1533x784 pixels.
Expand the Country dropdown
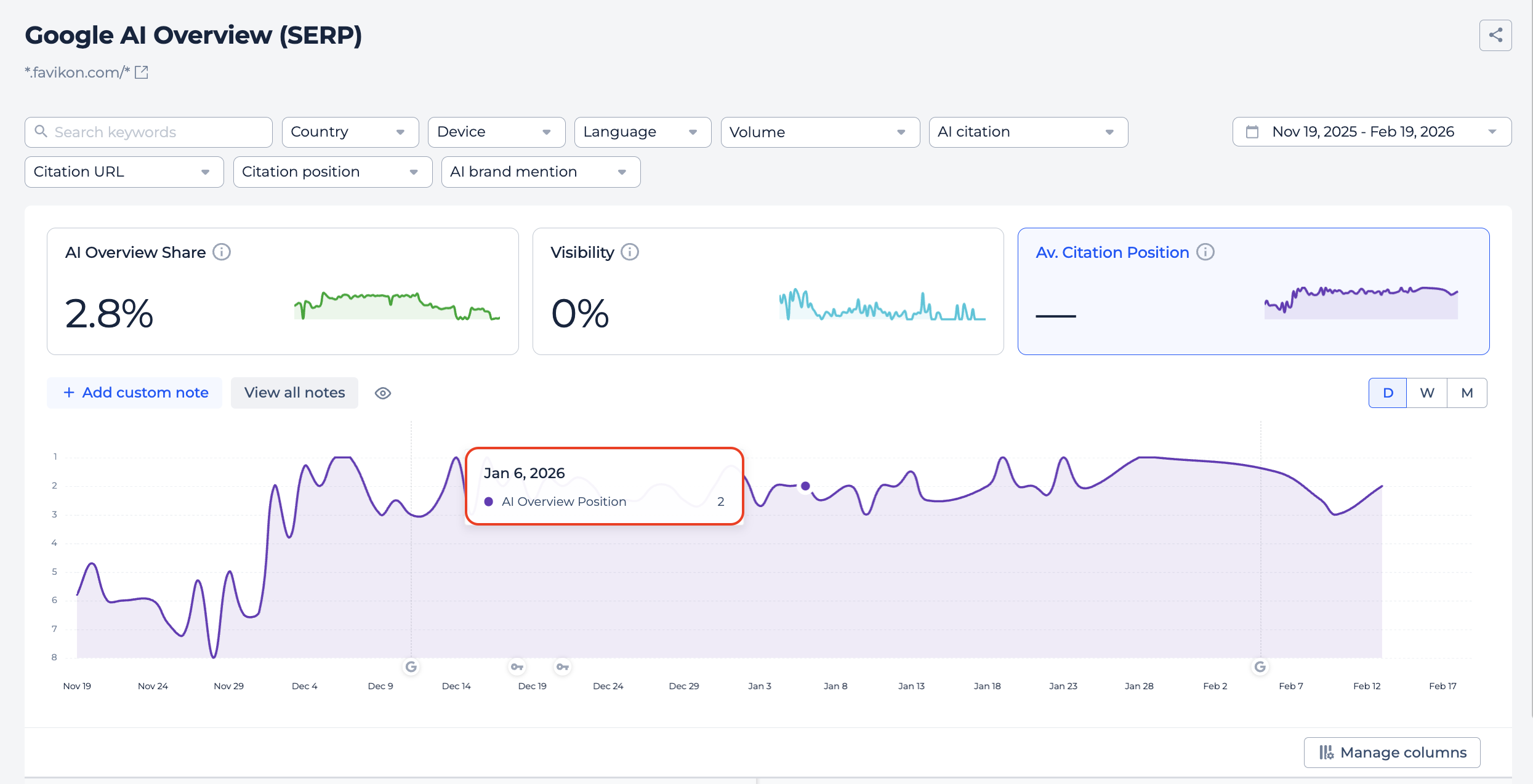pyautogui.click(x=350, y=132)
